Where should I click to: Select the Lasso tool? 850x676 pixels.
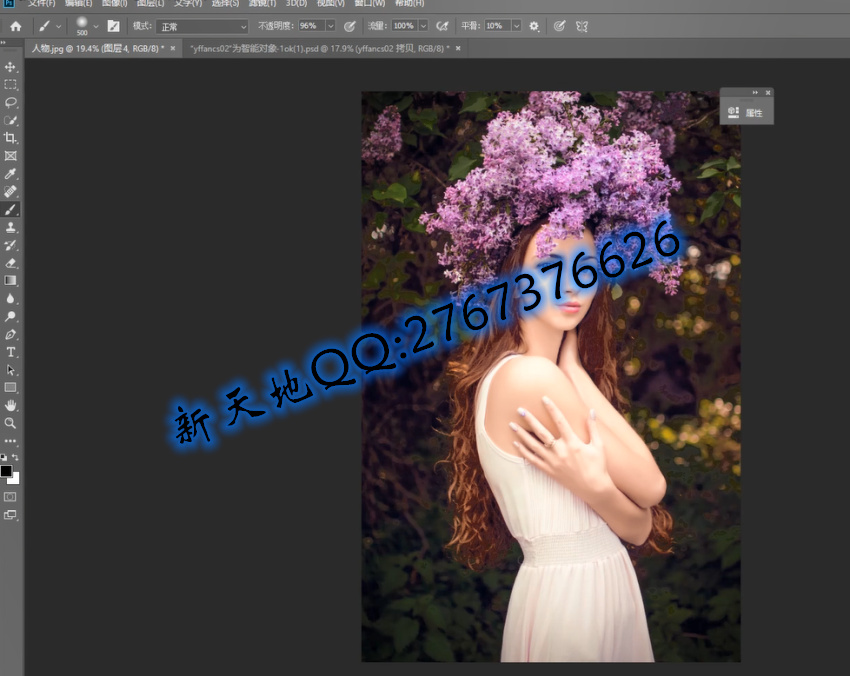coord(11,102)
